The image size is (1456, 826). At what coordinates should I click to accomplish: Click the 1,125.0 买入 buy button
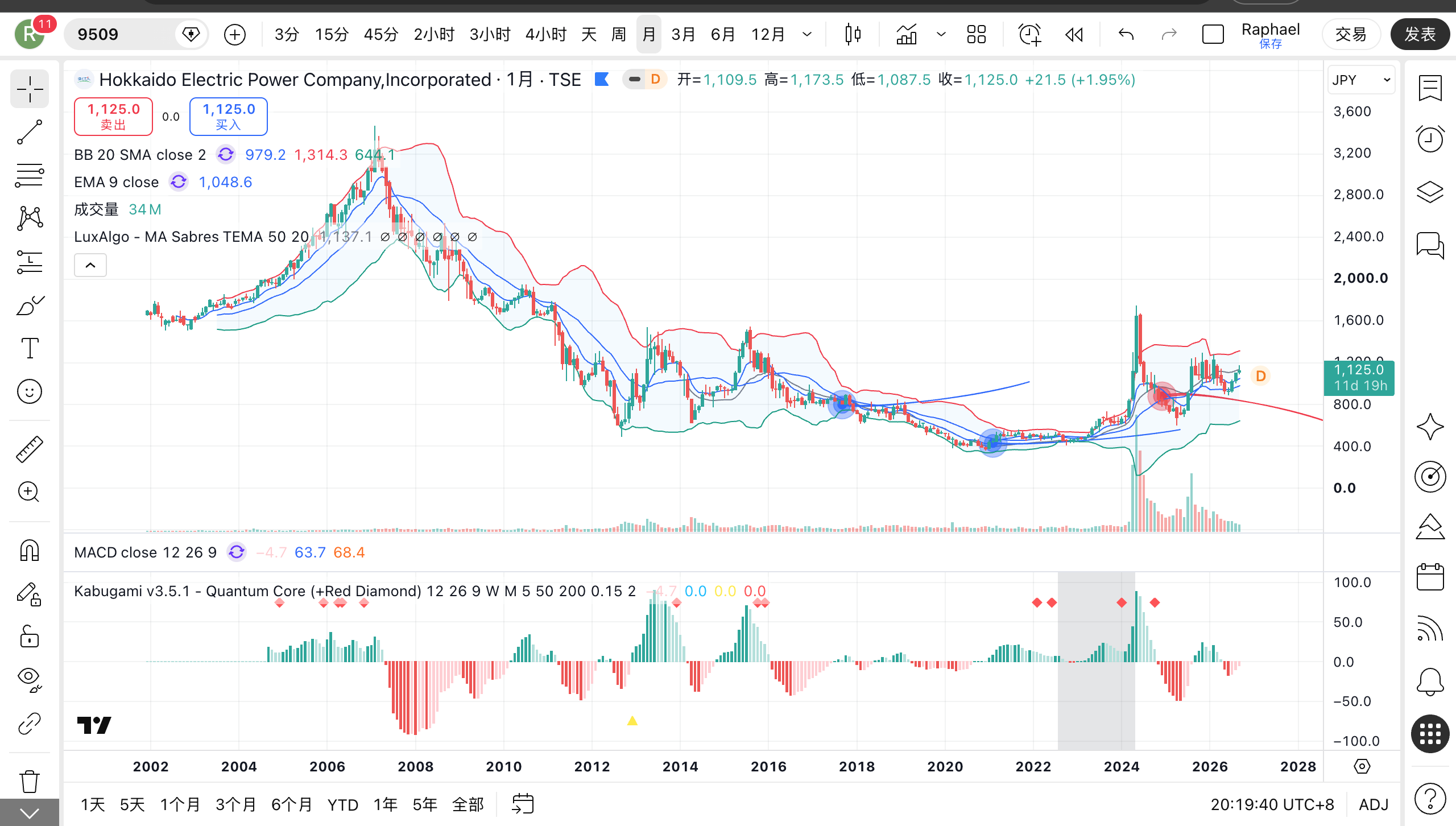point(229,117)
